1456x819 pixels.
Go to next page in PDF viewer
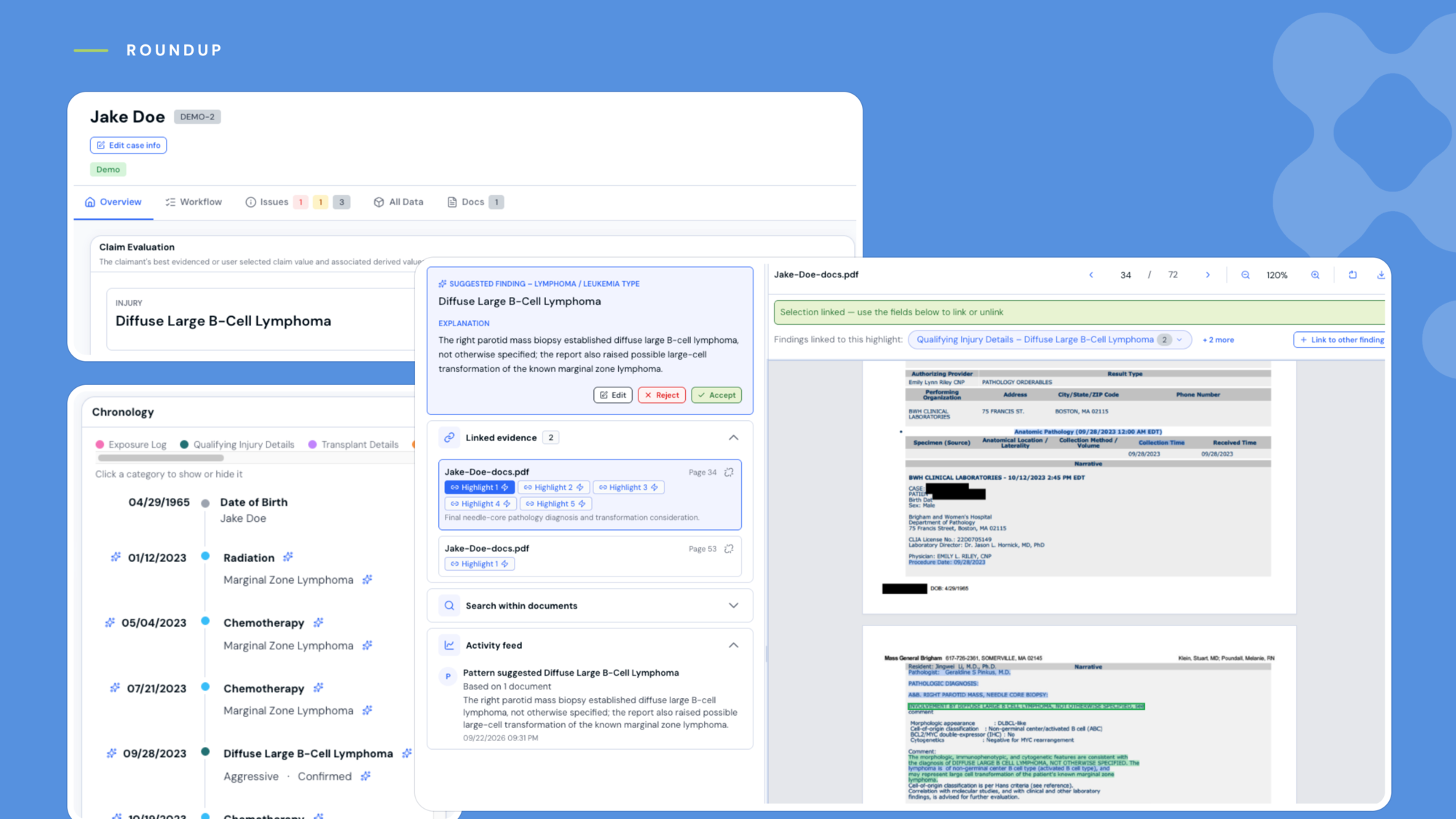point(1208,275)
